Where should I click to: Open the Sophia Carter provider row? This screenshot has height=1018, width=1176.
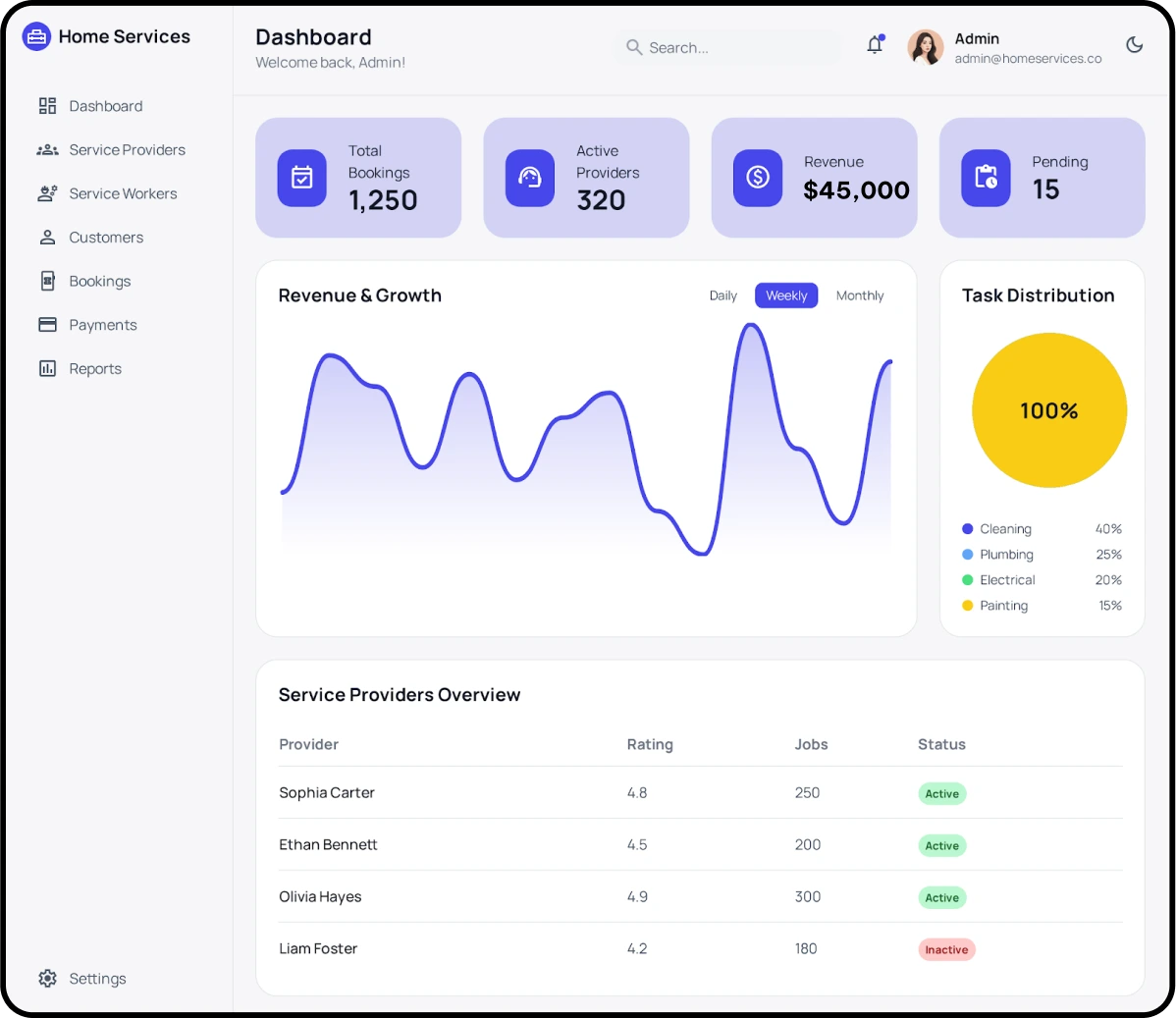[327, 792]
